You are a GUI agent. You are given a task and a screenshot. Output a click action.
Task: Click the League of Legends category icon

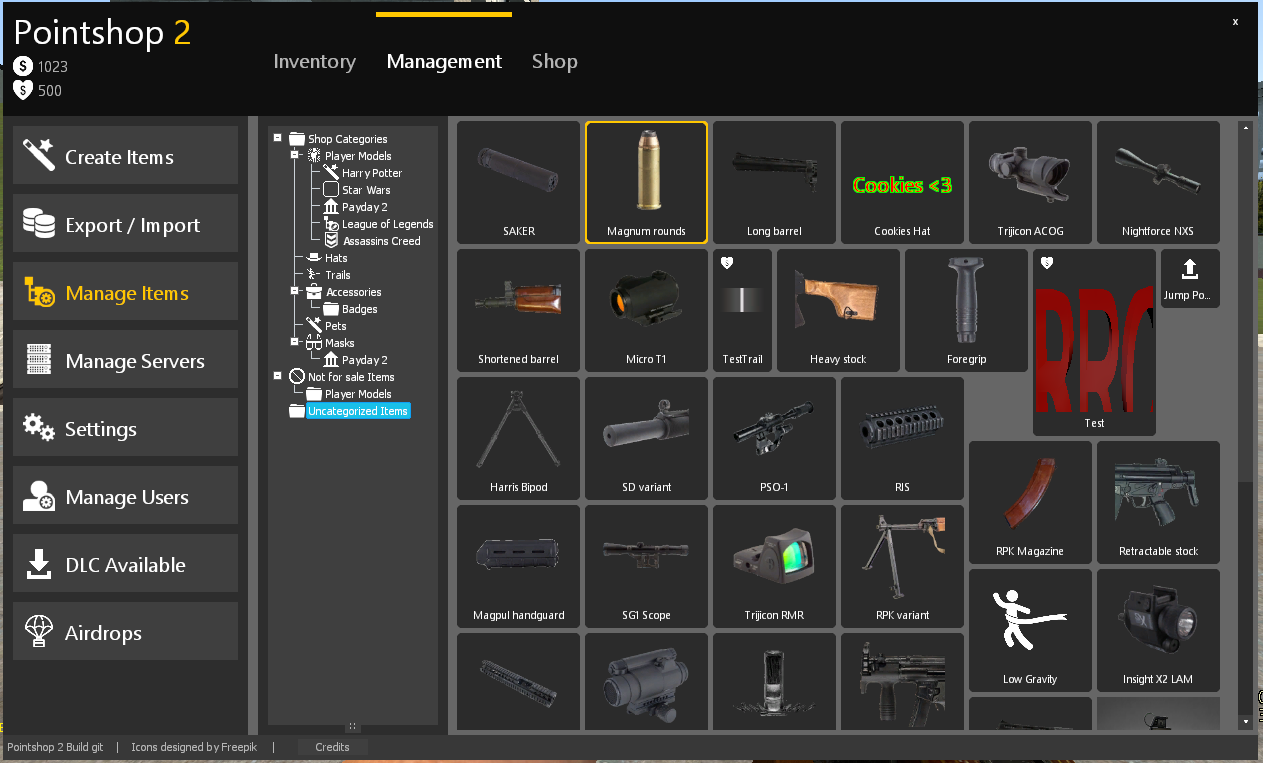pyautogui.click(x=331, y=224)
